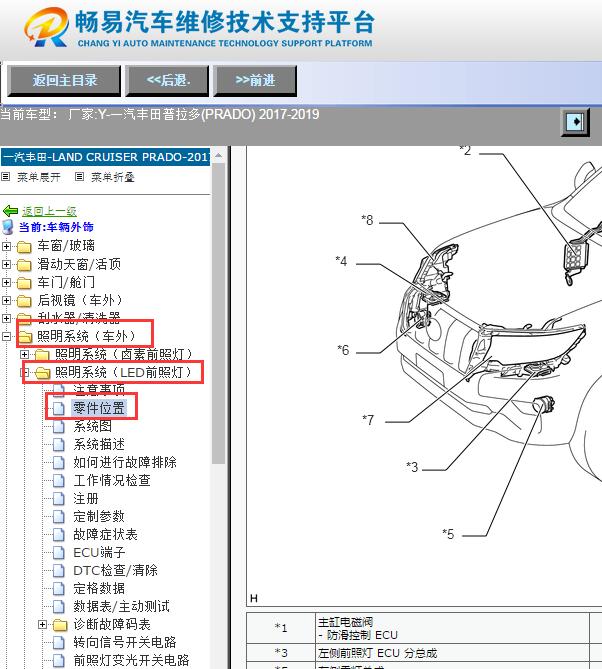The width and height of the screenshot is (602, 669).
Task: Click the 主缸电磁阀 table cell
Action: coord(452,628)
